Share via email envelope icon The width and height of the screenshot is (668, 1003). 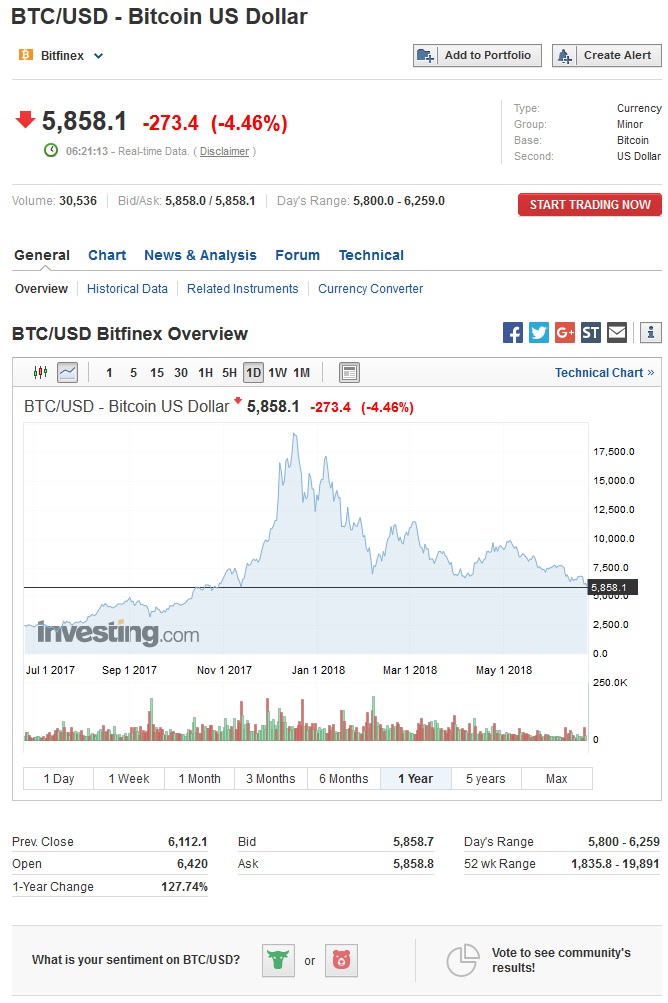click(x=617, y=333)
